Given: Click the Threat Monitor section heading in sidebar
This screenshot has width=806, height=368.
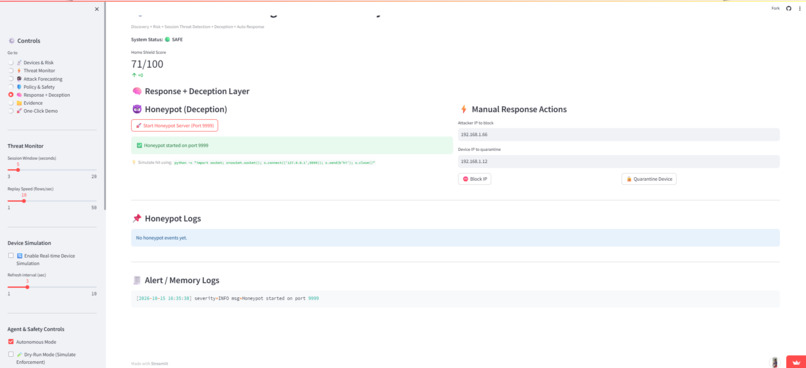Looking at the screenshot, I should tap(25, 146).
